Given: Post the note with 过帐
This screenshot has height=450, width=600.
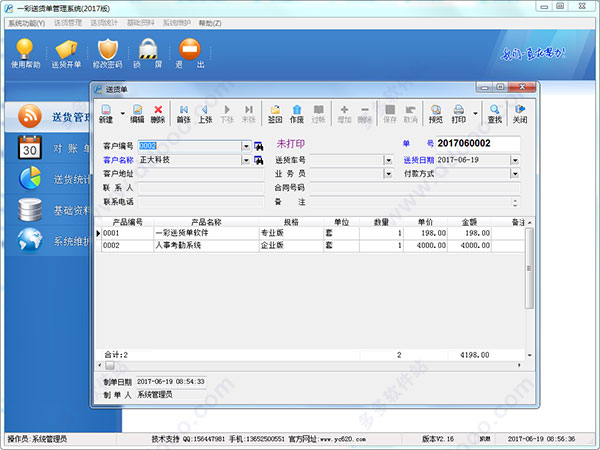Looking at the screenshot, I should (318, 114).
